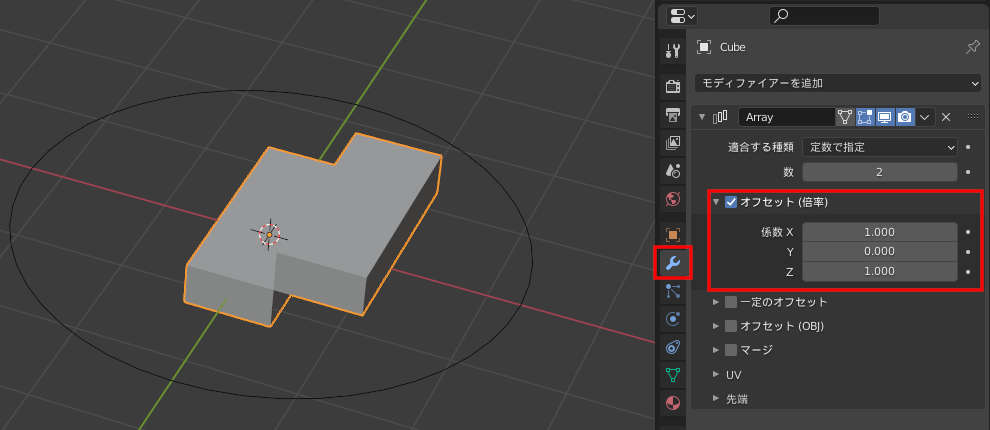Animate the fit type property dot
The height and width of the screenshot is (430, 990).
click(x=969, y=147)
